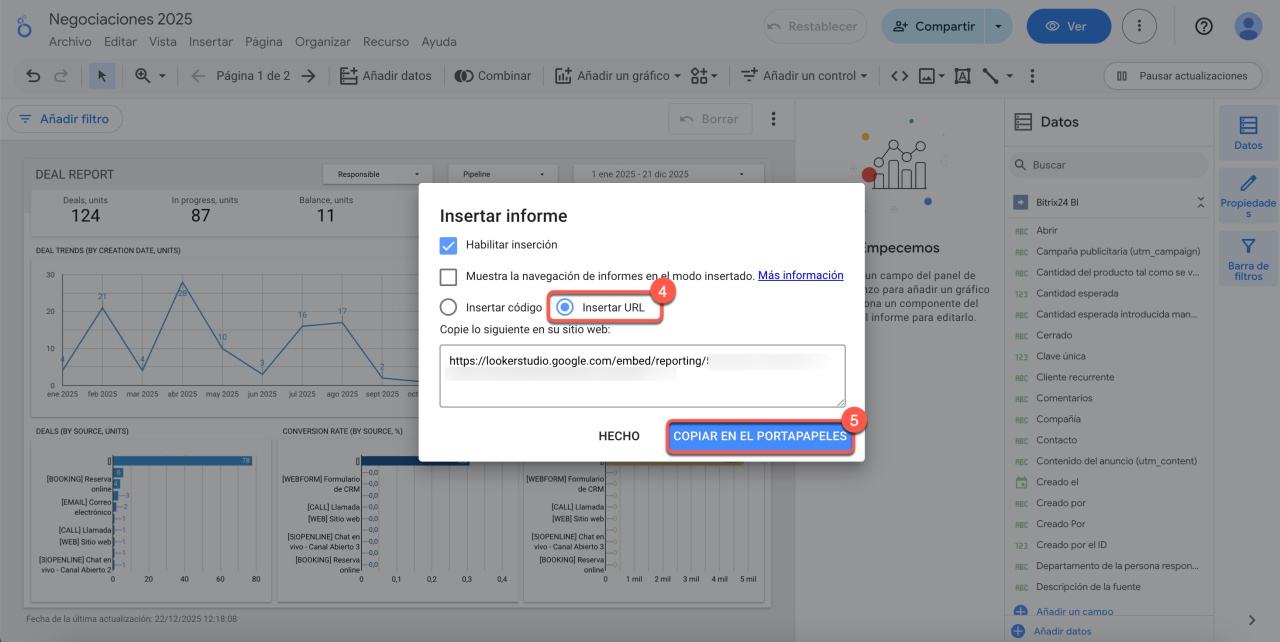Open the Help question mark icon
Screen dimensions: 1280x642
1204,27
